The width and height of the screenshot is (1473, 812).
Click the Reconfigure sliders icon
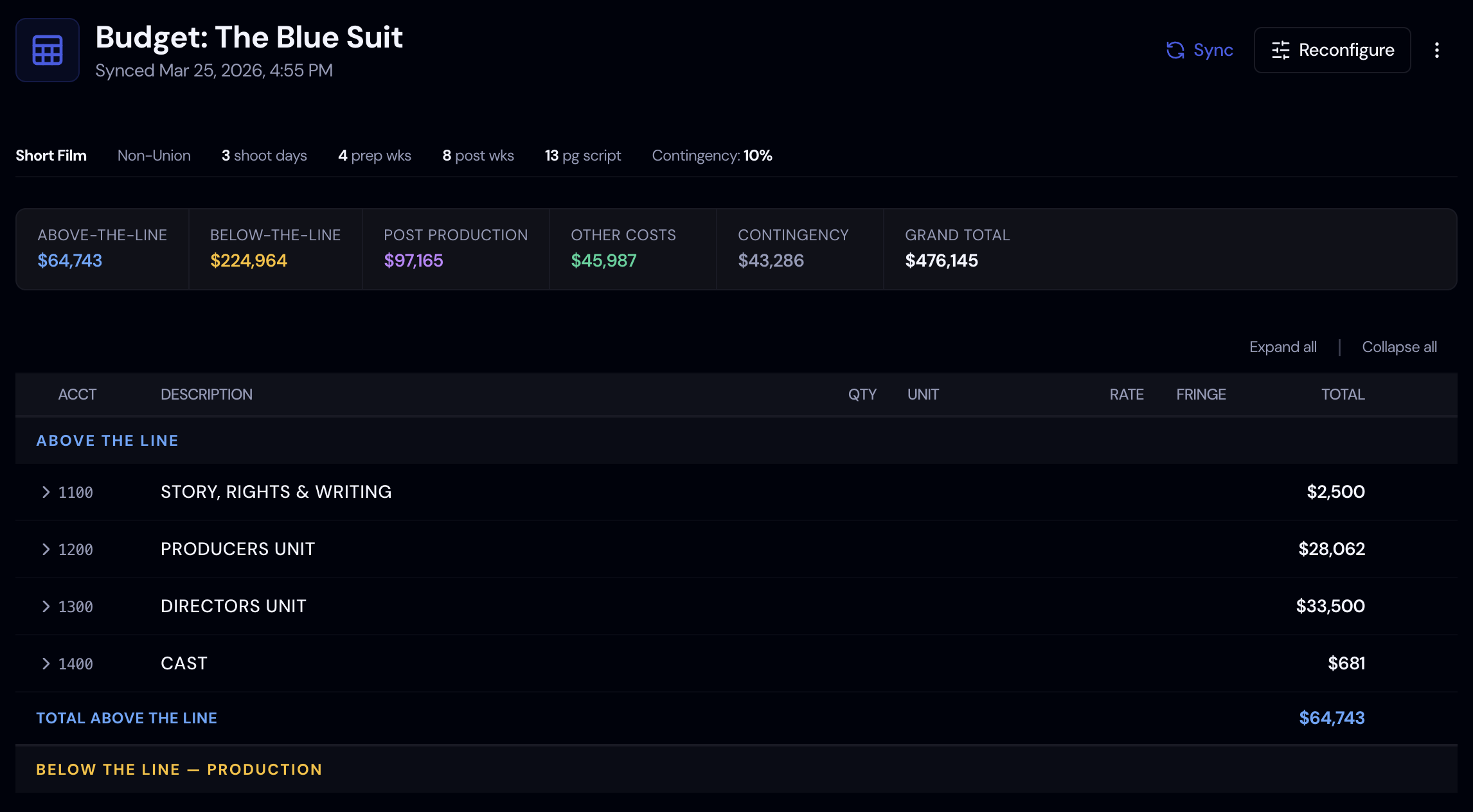1280,50
